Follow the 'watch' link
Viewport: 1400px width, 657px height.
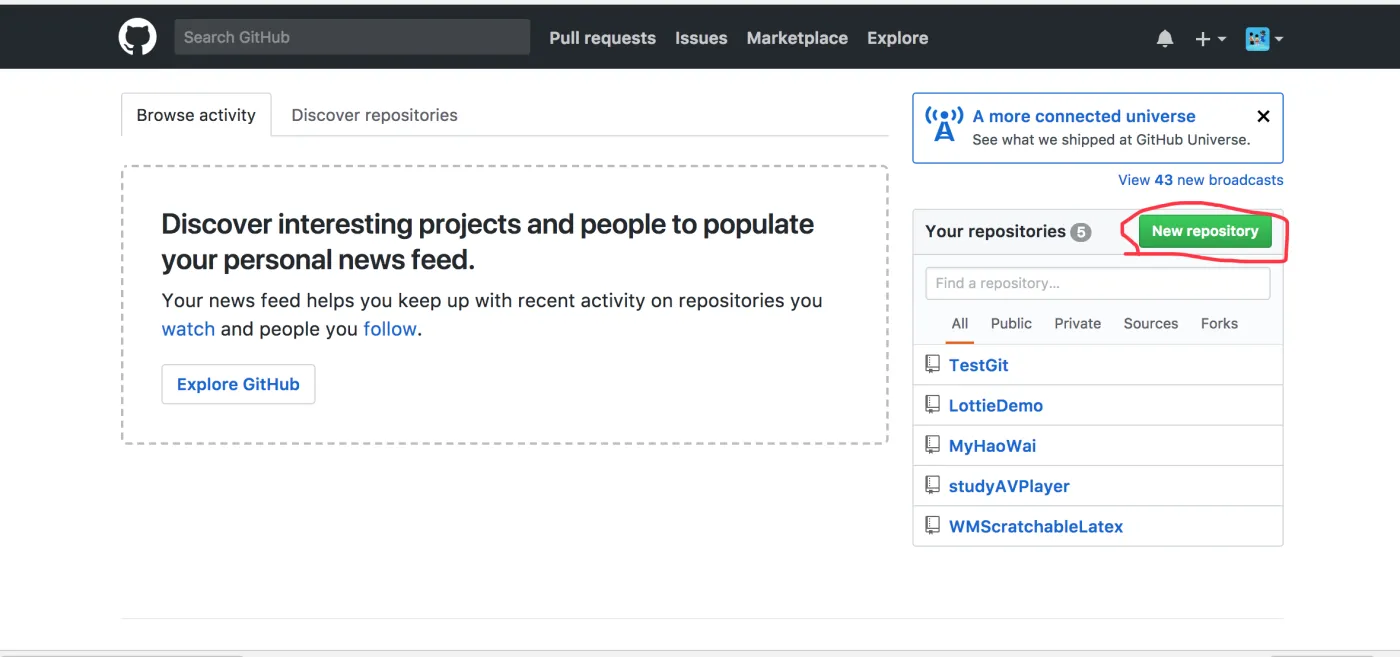pos(188,329)
